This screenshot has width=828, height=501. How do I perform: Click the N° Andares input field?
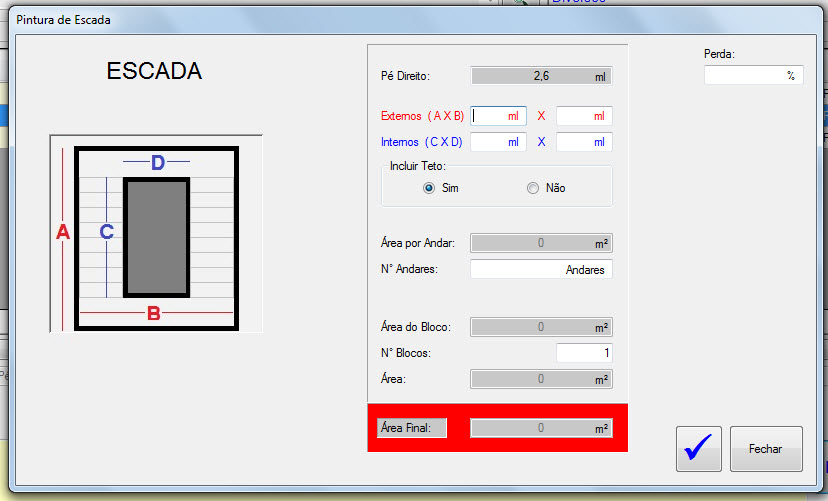coord(541,269)
